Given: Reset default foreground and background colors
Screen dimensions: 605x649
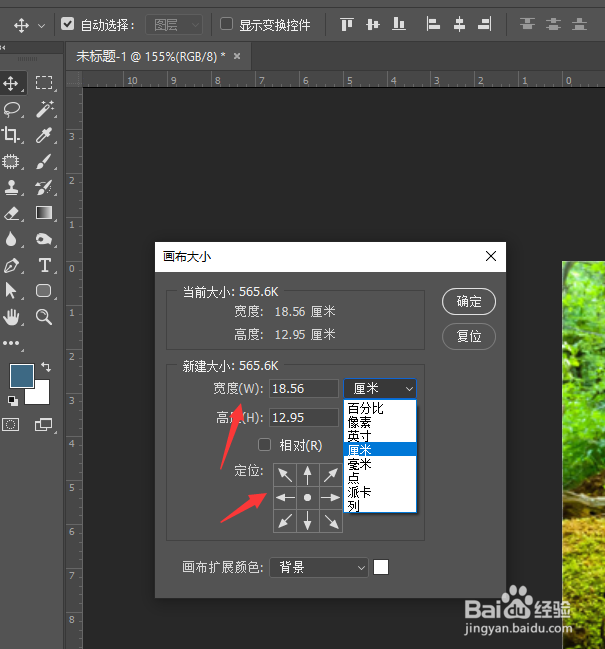Looking at the screenshot, I should pos(13,400).
